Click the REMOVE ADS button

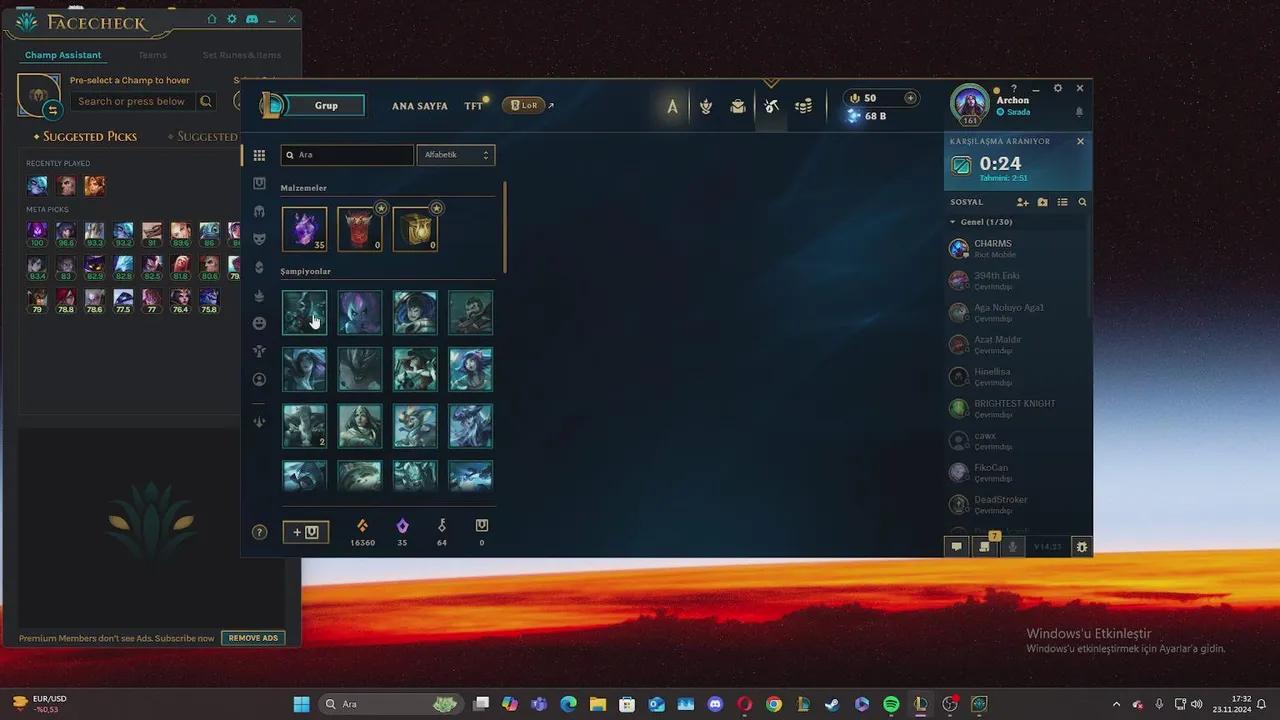(x=253, y=637)
